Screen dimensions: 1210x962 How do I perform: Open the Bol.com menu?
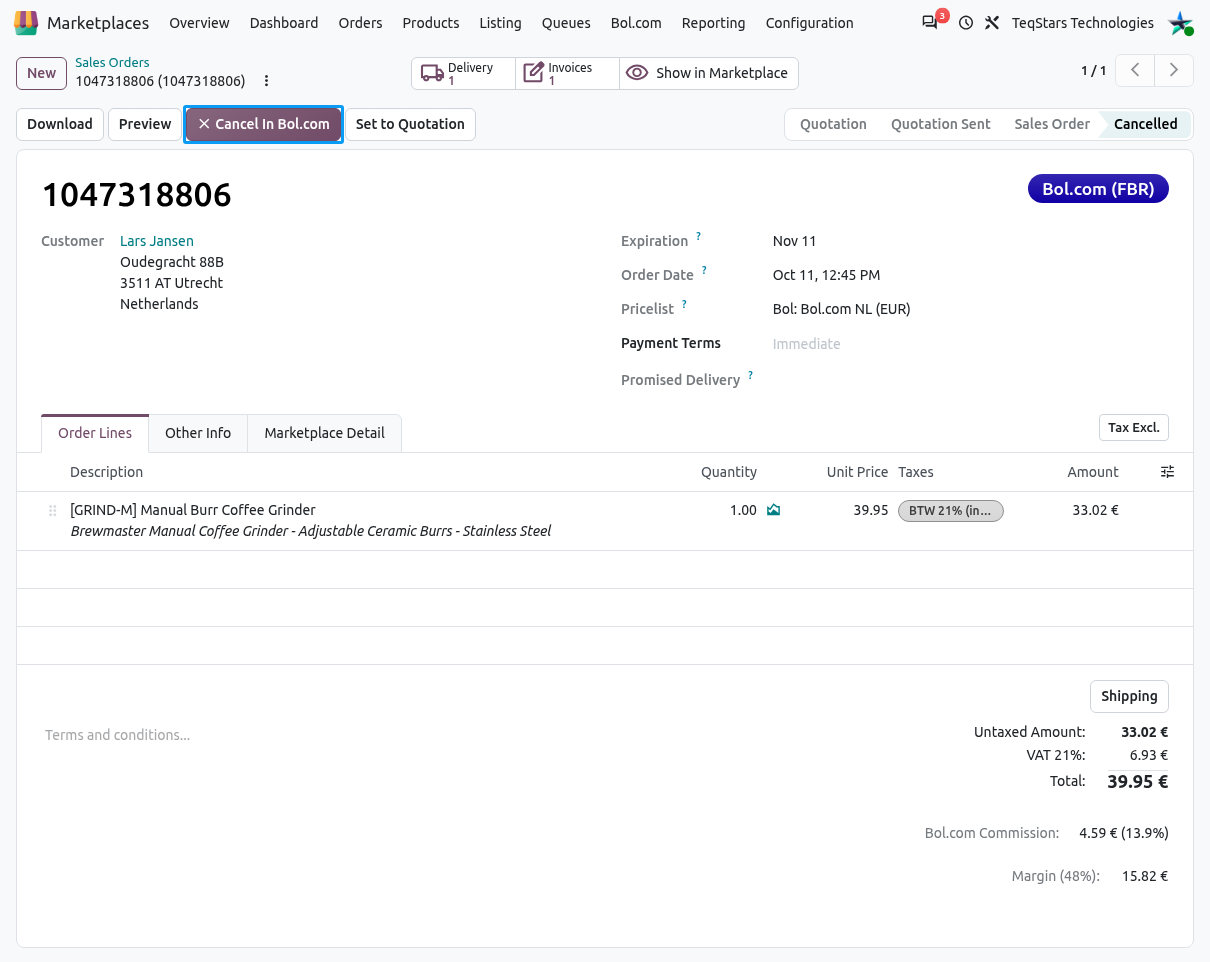[x=636, y=23]
